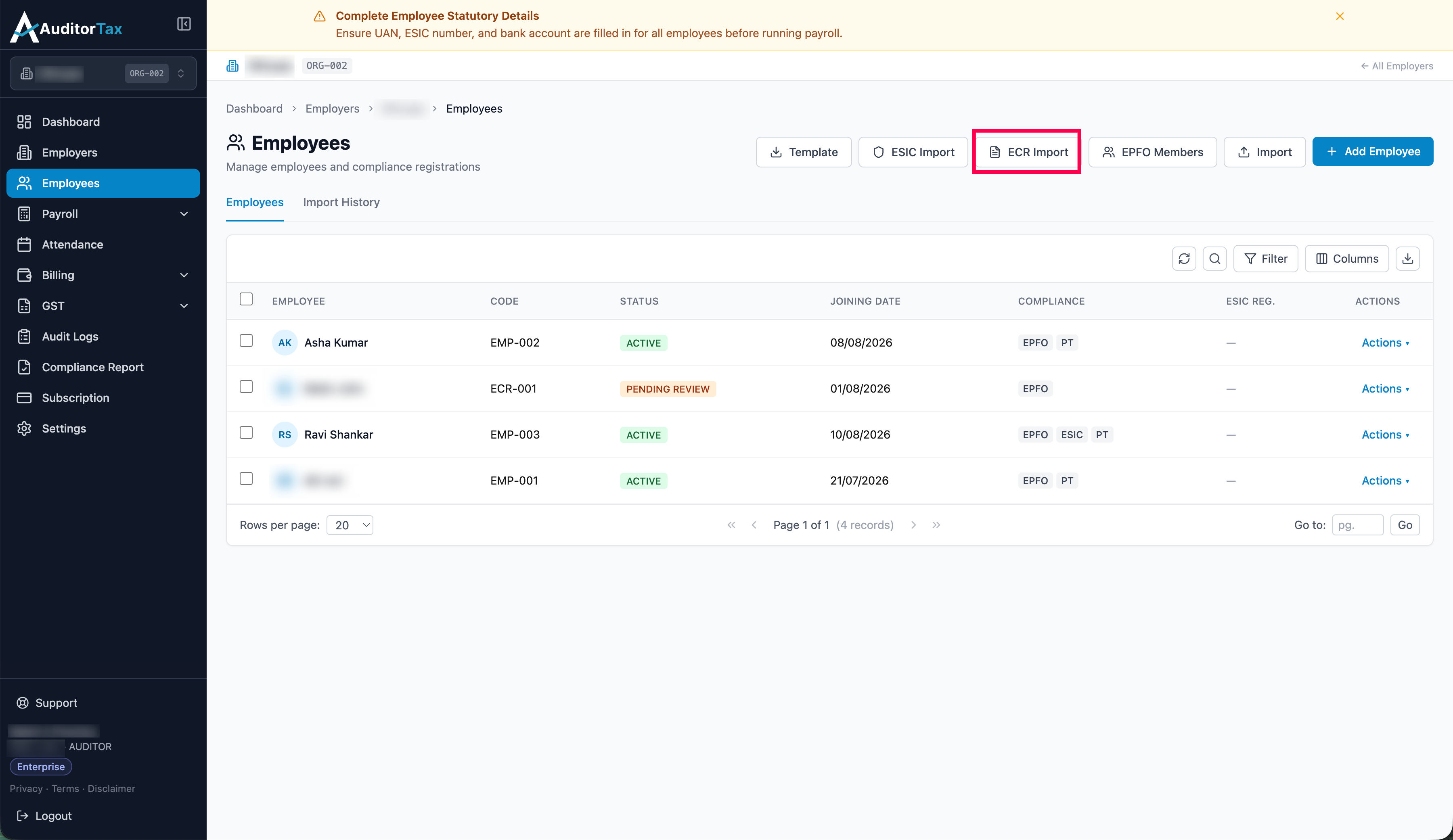Select the Asha Kumar row checkbox

246,341
